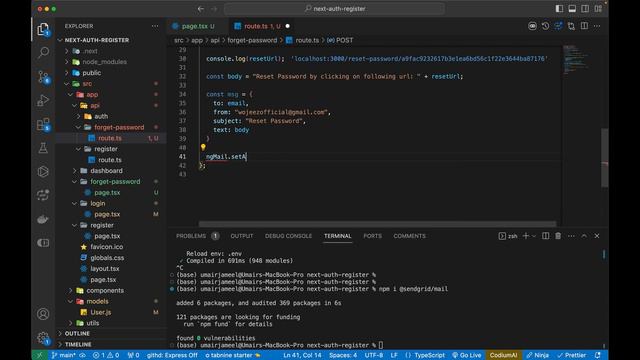Change encoding via UTF-8

tap(373, 355)
